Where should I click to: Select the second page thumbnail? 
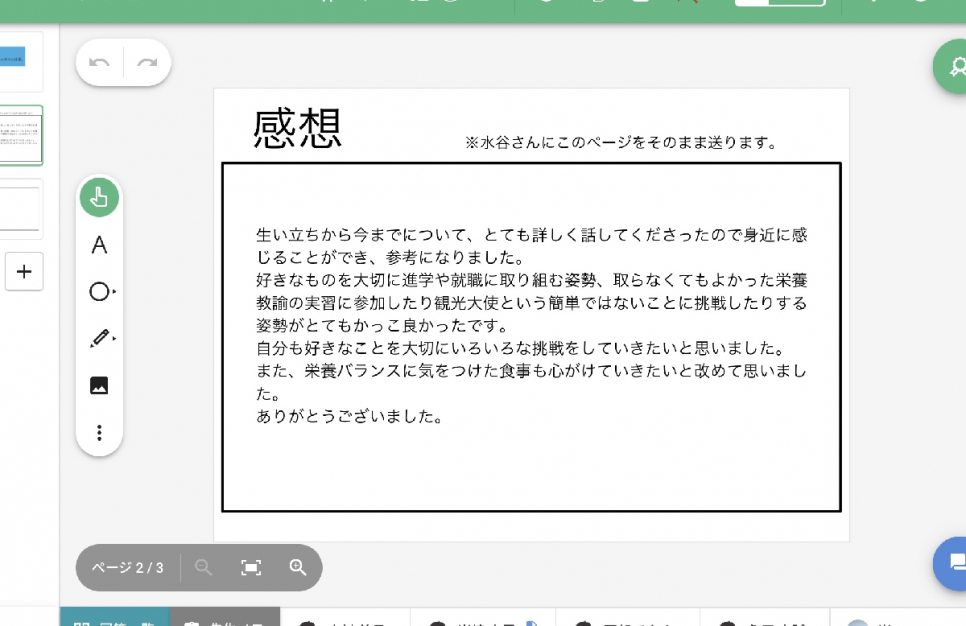coord(20,135)
